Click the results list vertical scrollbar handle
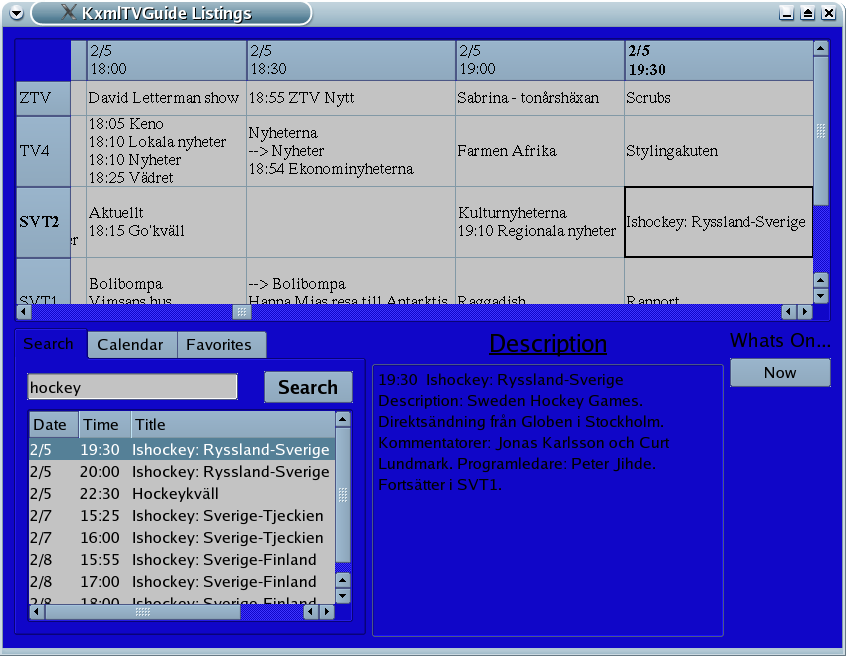846x656 pixels. tap(343, 495)
